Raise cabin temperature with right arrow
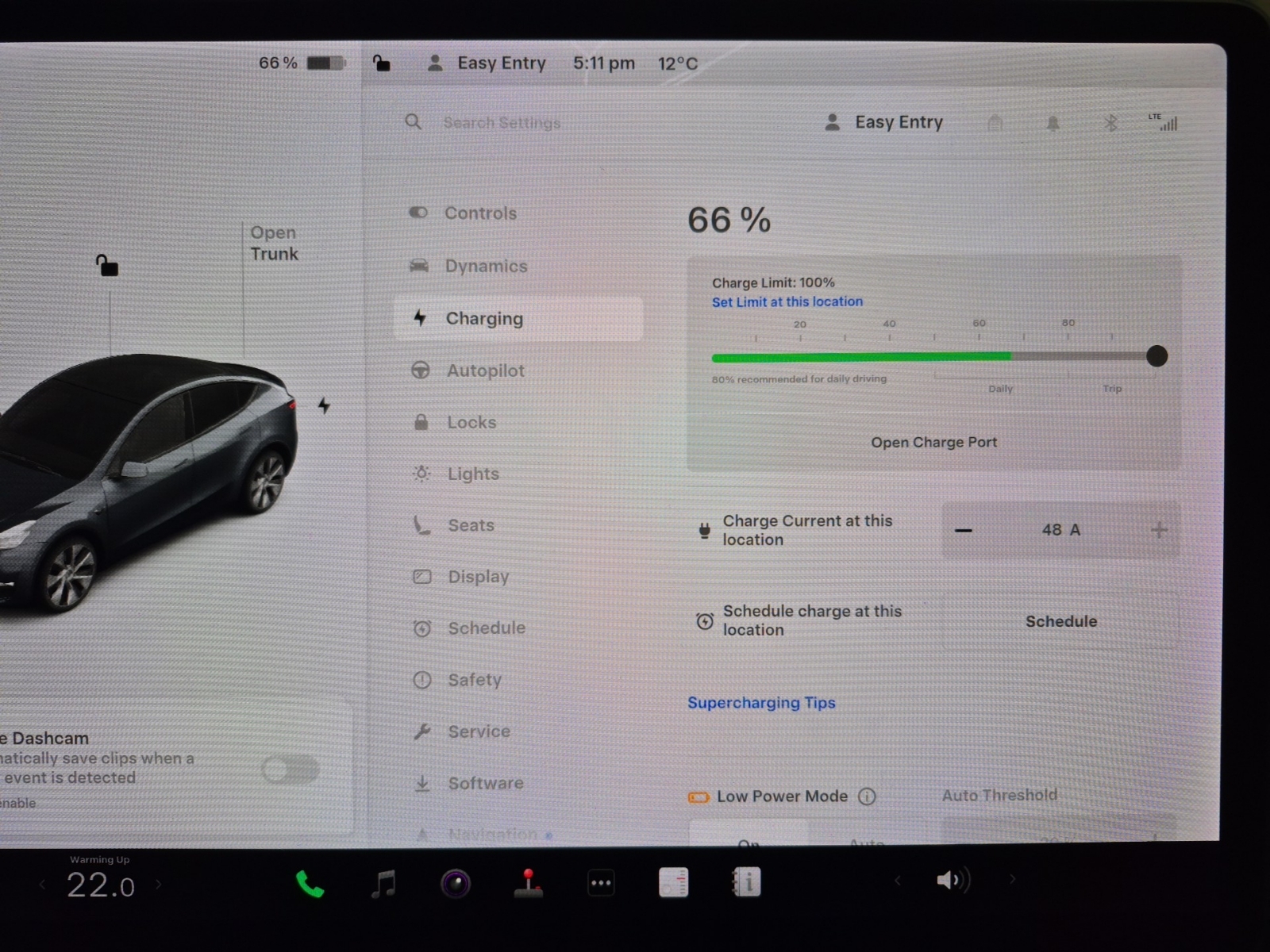Screen dimensions: 1270x952 pyautogui.click(x=159, y=884)
